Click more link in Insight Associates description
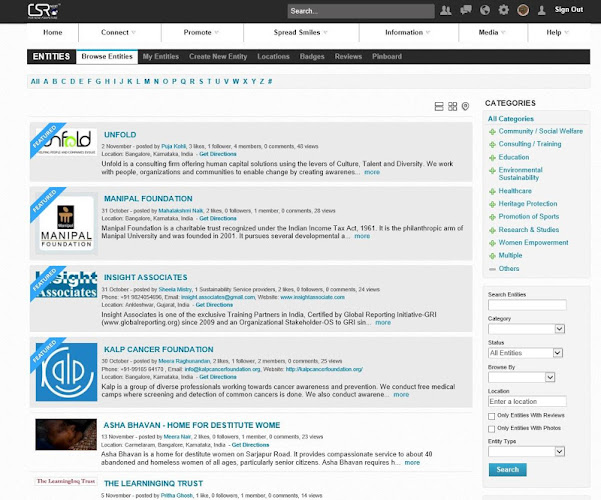Viewport: 601px width, 500px height. [383, 322]
